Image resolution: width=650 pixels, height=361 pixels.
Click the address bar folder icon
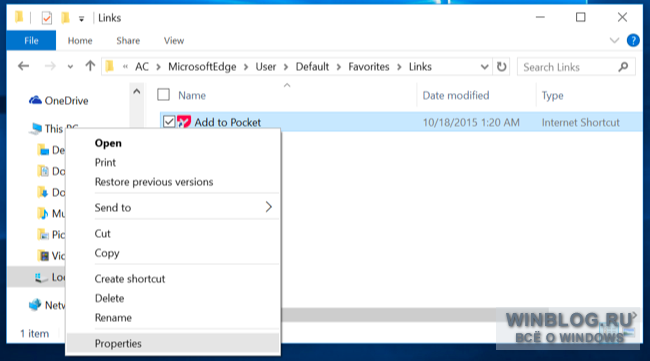[109, 66]
